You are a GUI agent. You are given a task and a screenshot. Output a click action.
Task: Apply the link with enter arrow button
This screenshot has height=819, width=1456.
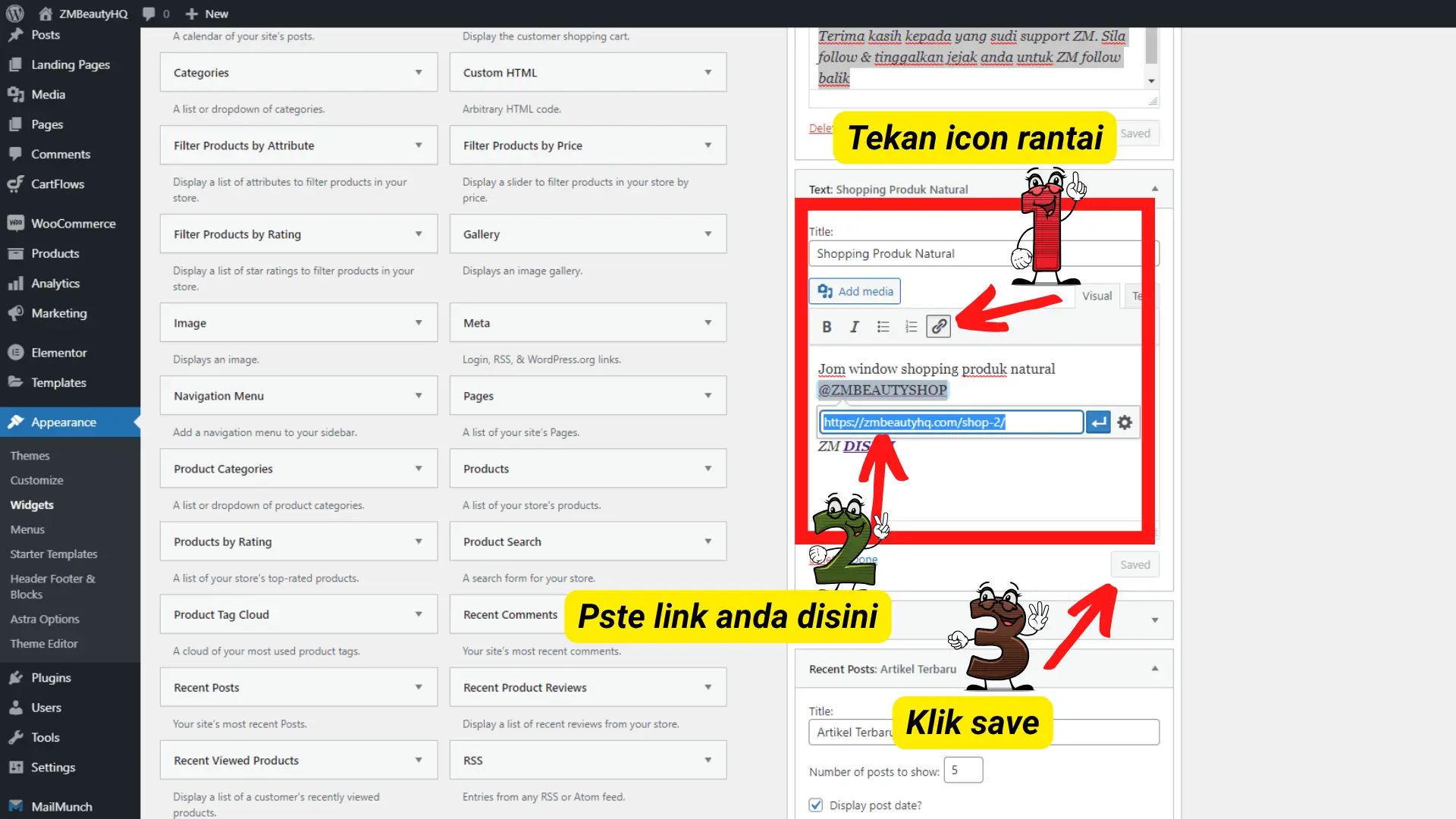click(1099, 422)
